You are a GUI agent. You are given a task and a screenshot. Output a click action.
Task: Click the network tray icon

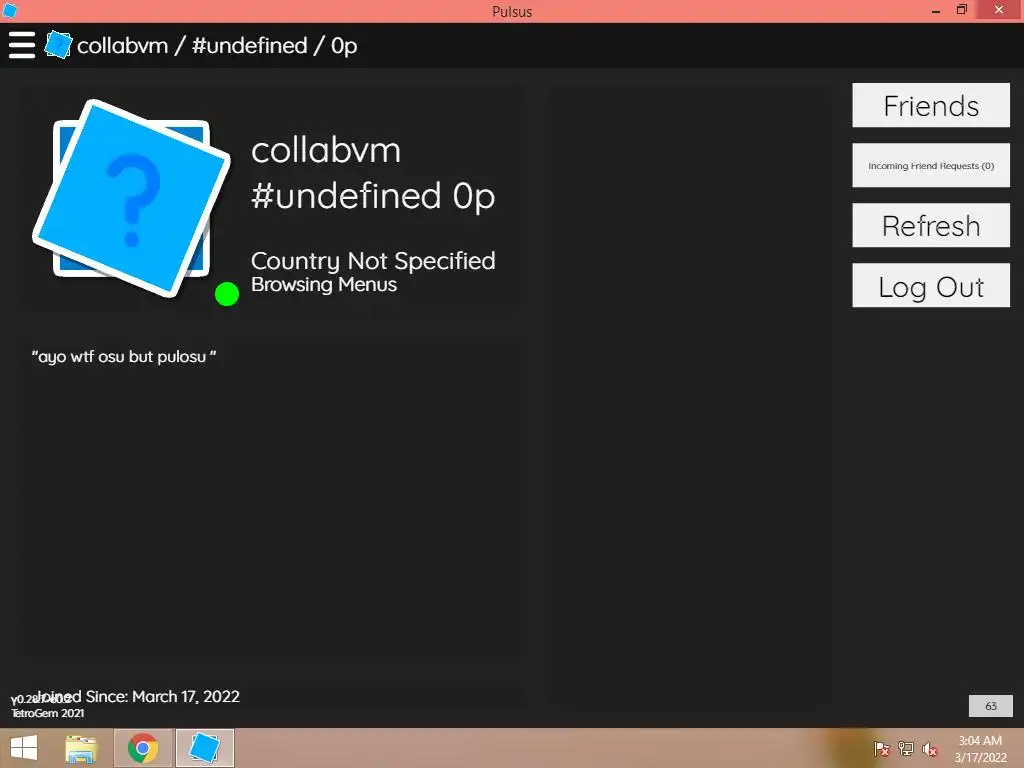coord(906,749)
